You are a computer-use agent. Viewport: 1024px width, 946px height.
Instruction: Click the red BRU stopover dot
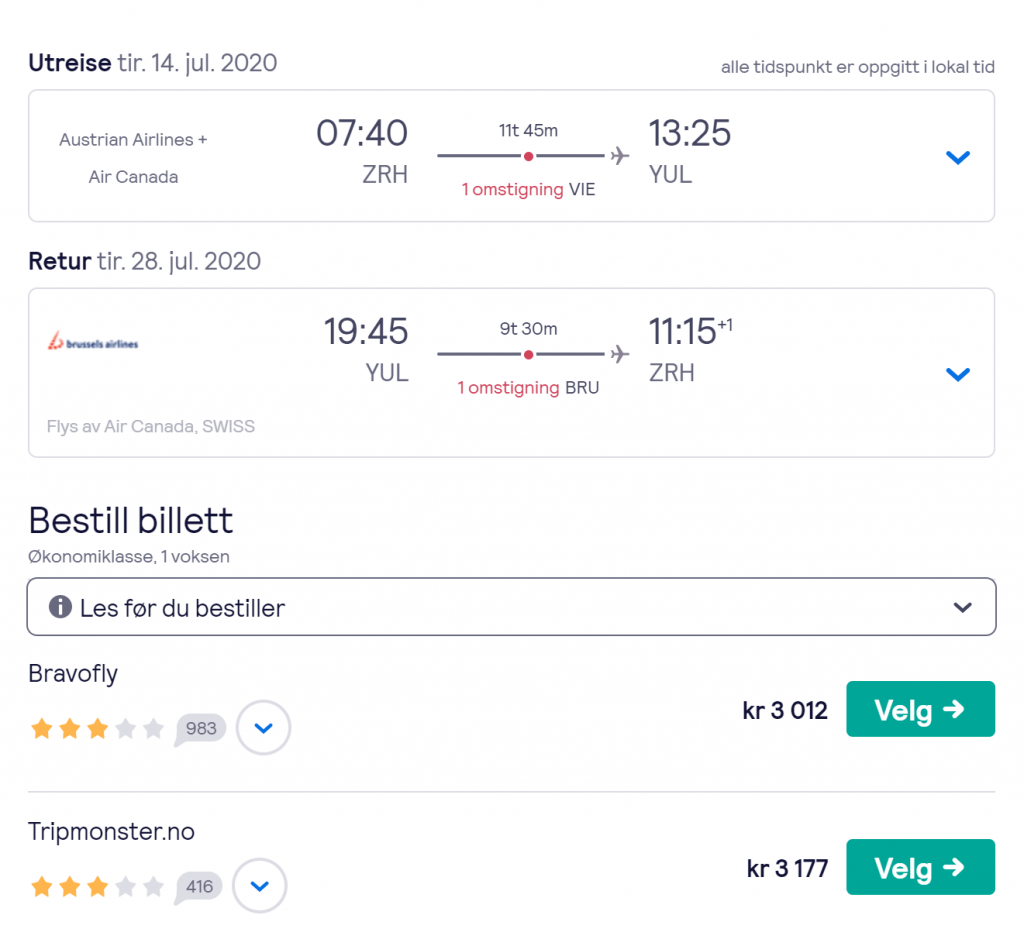tap(528, 354)
